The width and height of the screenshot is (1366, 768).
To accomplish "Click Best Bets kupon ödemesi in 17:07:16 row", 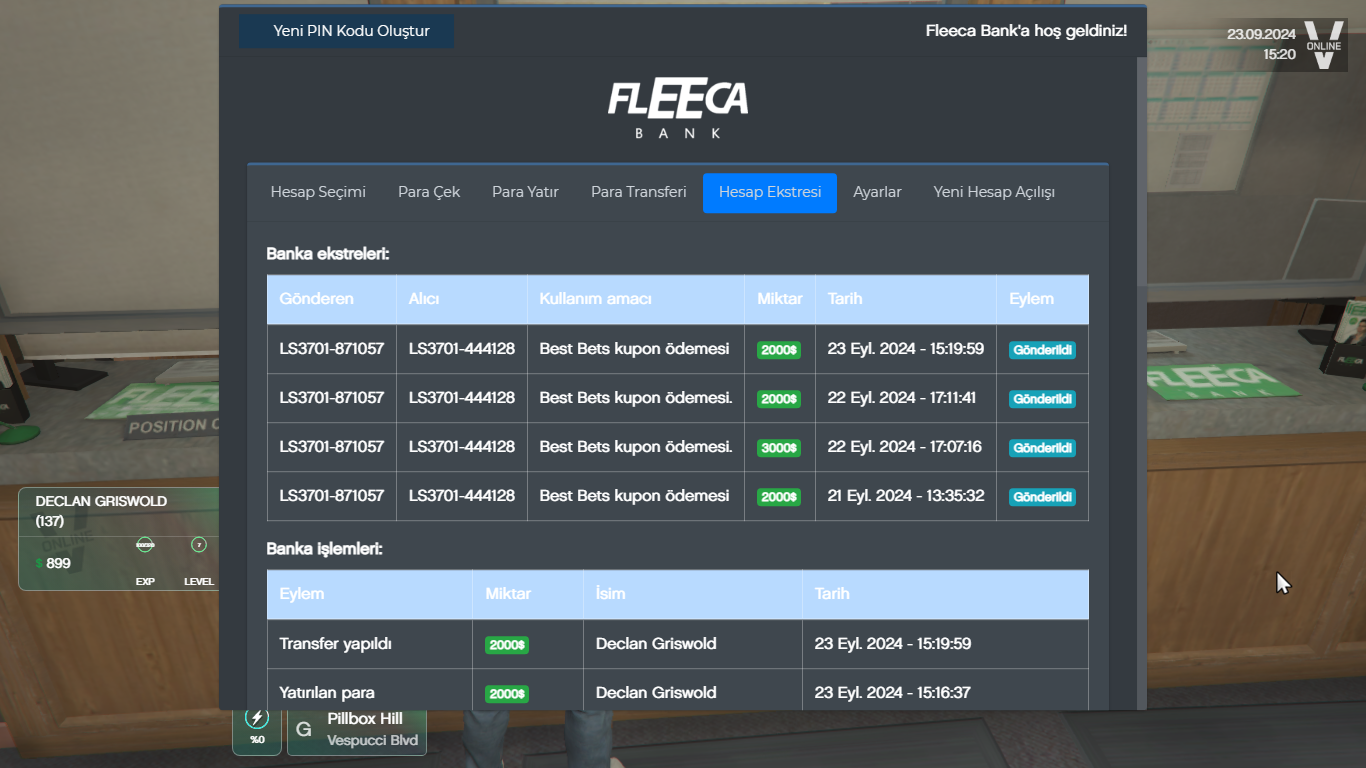I will [636, 447].
